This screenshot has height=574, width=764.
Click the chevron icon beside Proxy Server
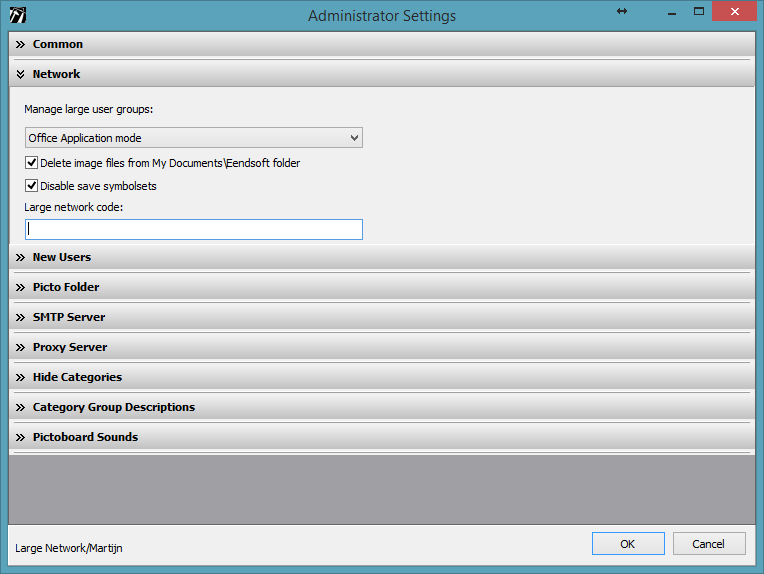click(x=20, y=347)
